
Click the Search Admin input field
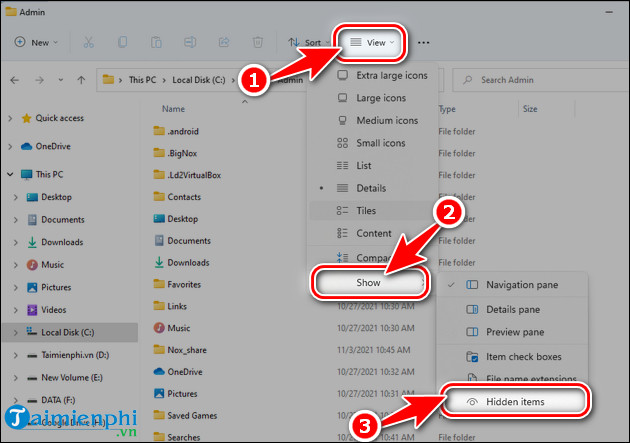click(x=540, y=80)
